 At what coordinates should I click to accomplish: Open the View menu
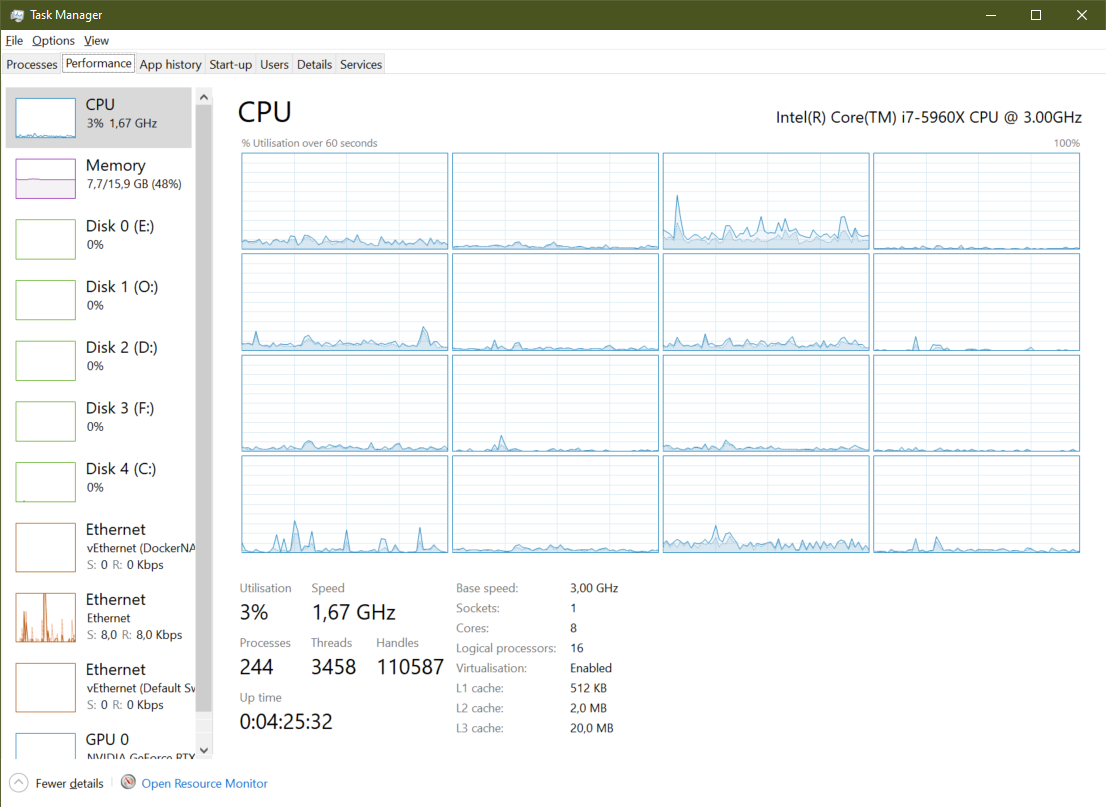pyautogui.click(x=97, y=40)
